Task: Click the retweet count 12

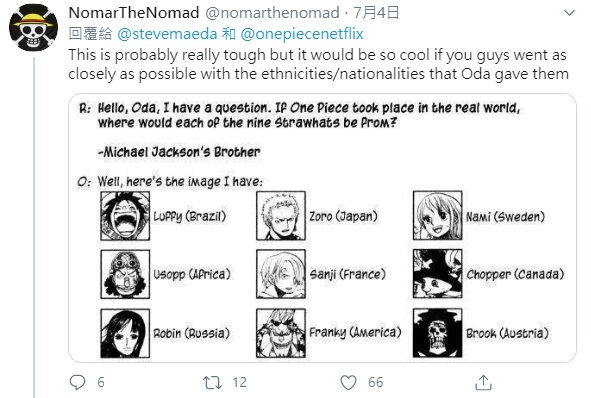Action: 239,383
